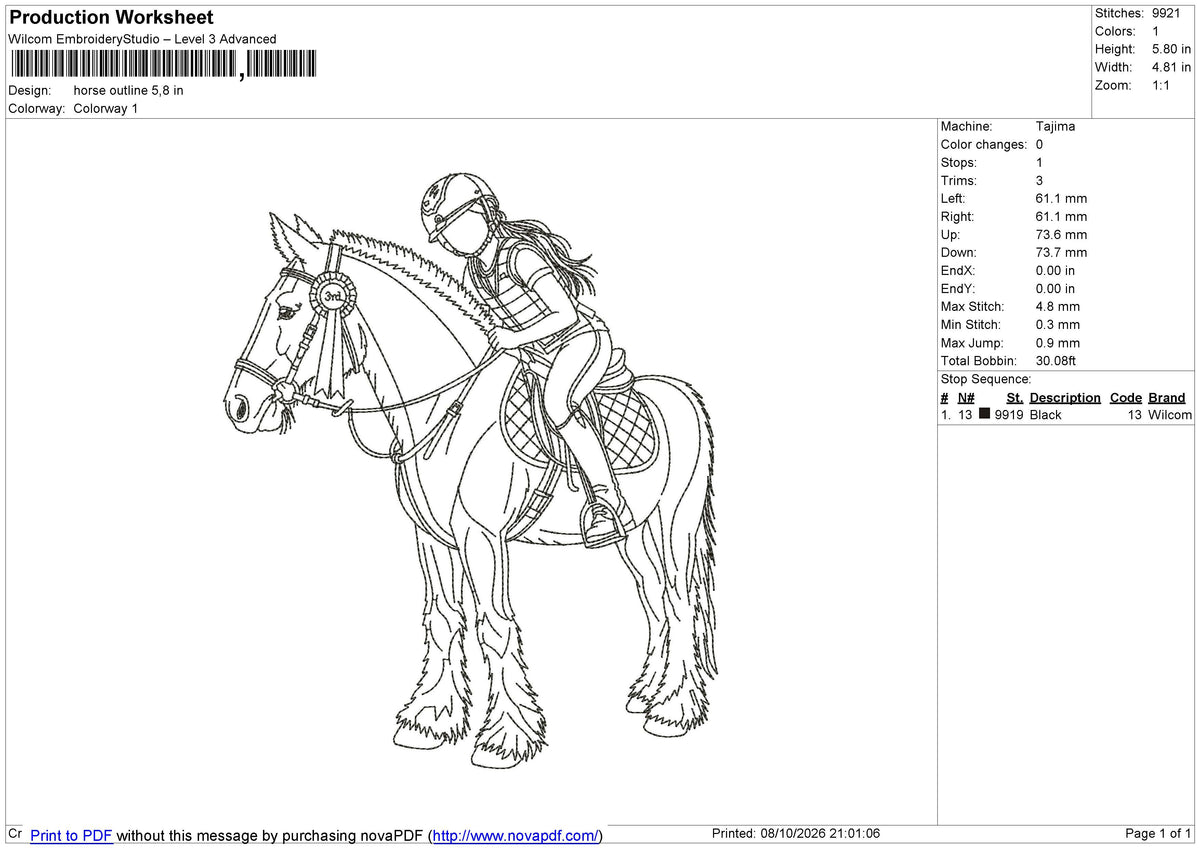Click 'Colorway 1' value
Viewport: 1200px width, 848px height.
(105, 108)
